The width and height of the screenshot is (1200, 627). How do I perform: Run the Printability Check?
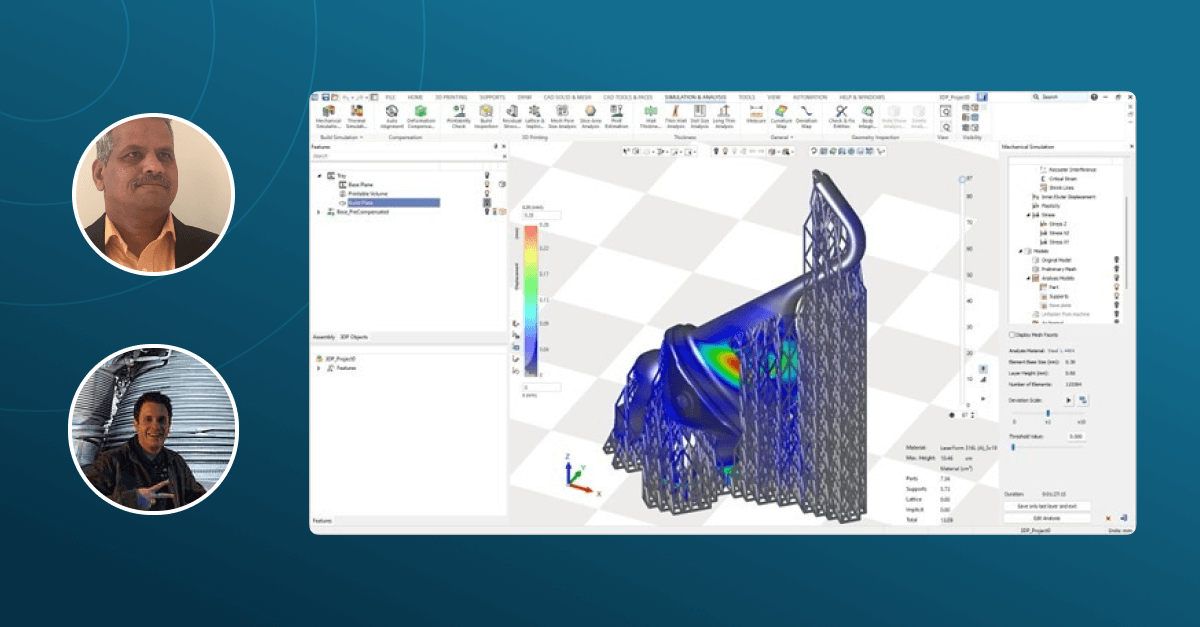pos(458,115)
